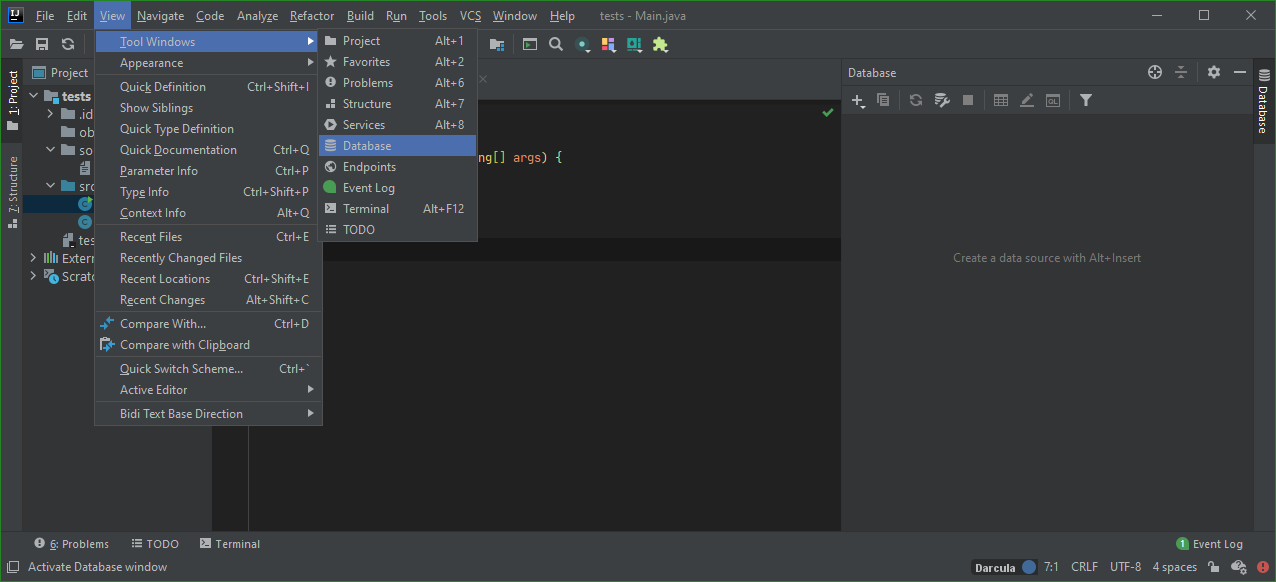
Task: Duplicate data source in Database toolbar
Action: coord(883,100)
